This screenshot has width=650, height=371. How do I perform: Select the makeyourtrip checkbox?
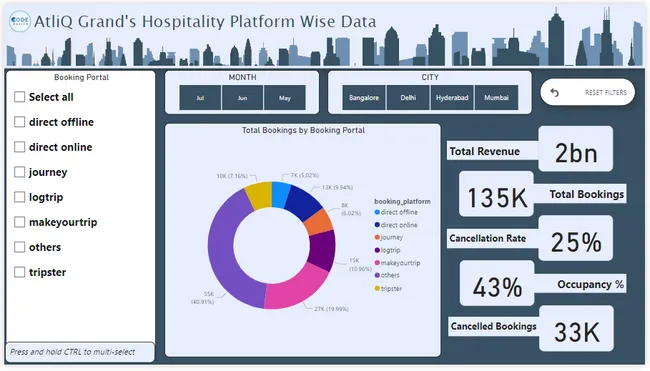click(19, 222)
